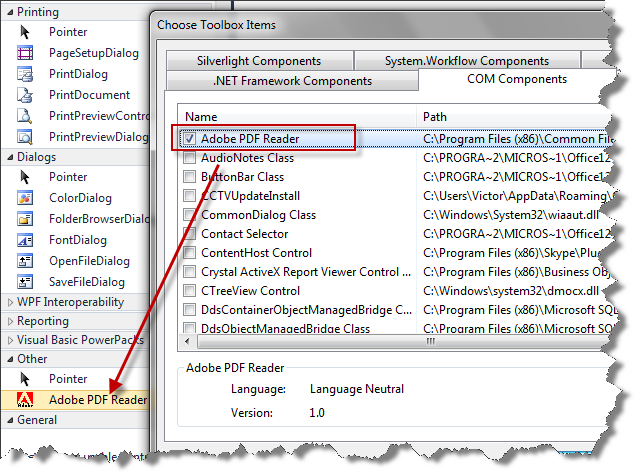Screen dimensions: 635x473
Task: Select the PageSetupDialog label in the toolbox
Action: (x=94, y=53)
